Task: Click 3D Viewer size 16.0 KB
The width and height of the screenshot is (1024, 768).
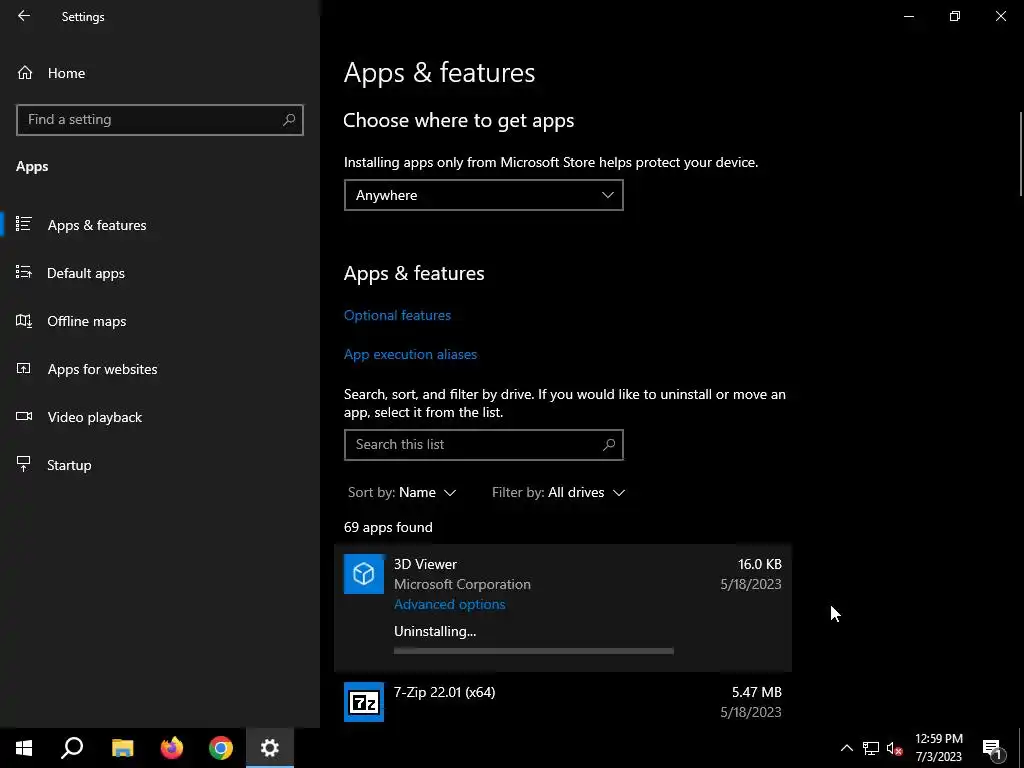Action: click(x=760, y=564)
